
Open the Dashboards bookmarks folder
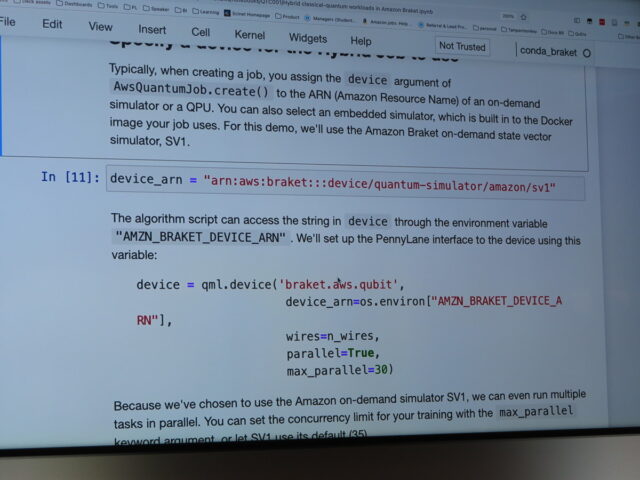[74, 4]
